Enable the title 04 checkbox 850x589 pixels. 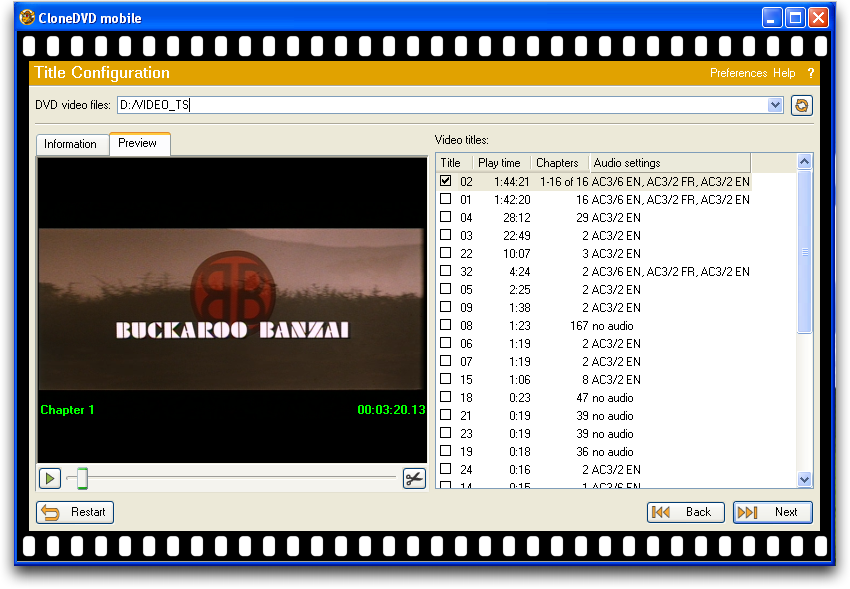pos(446,217)
